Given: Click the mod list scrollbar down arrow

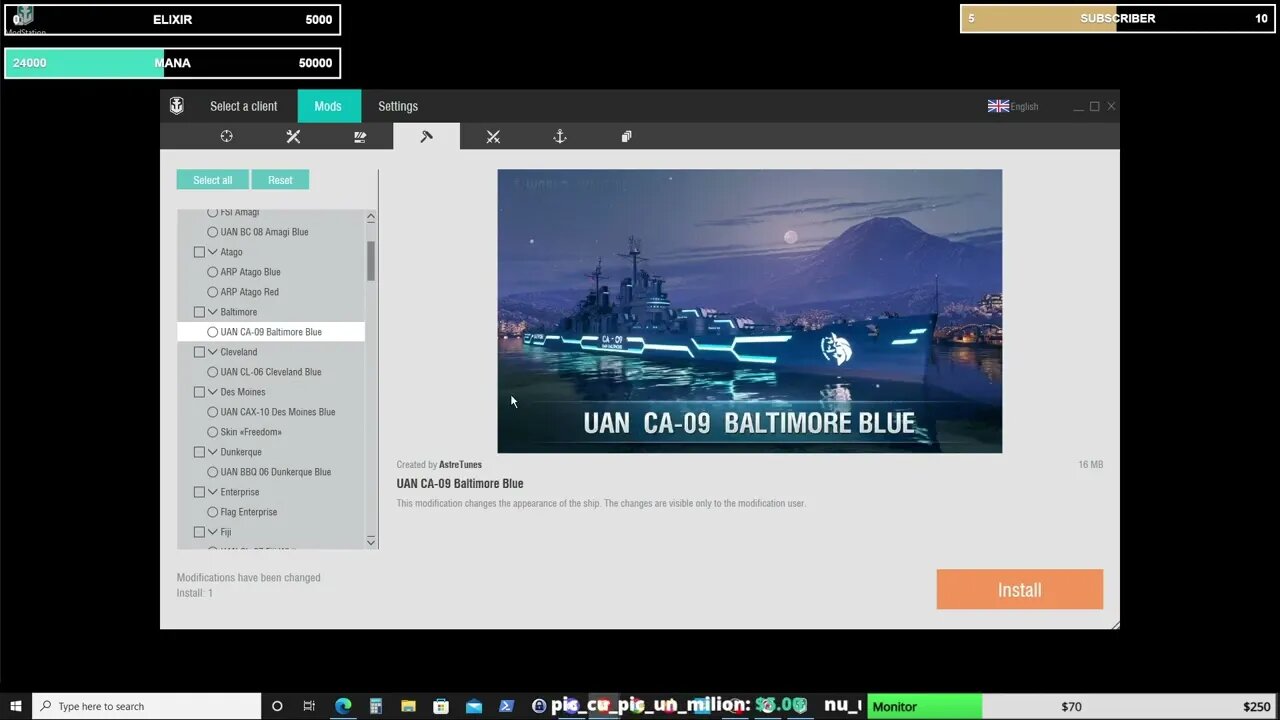Looking at the screenshot, I should 371,541.
